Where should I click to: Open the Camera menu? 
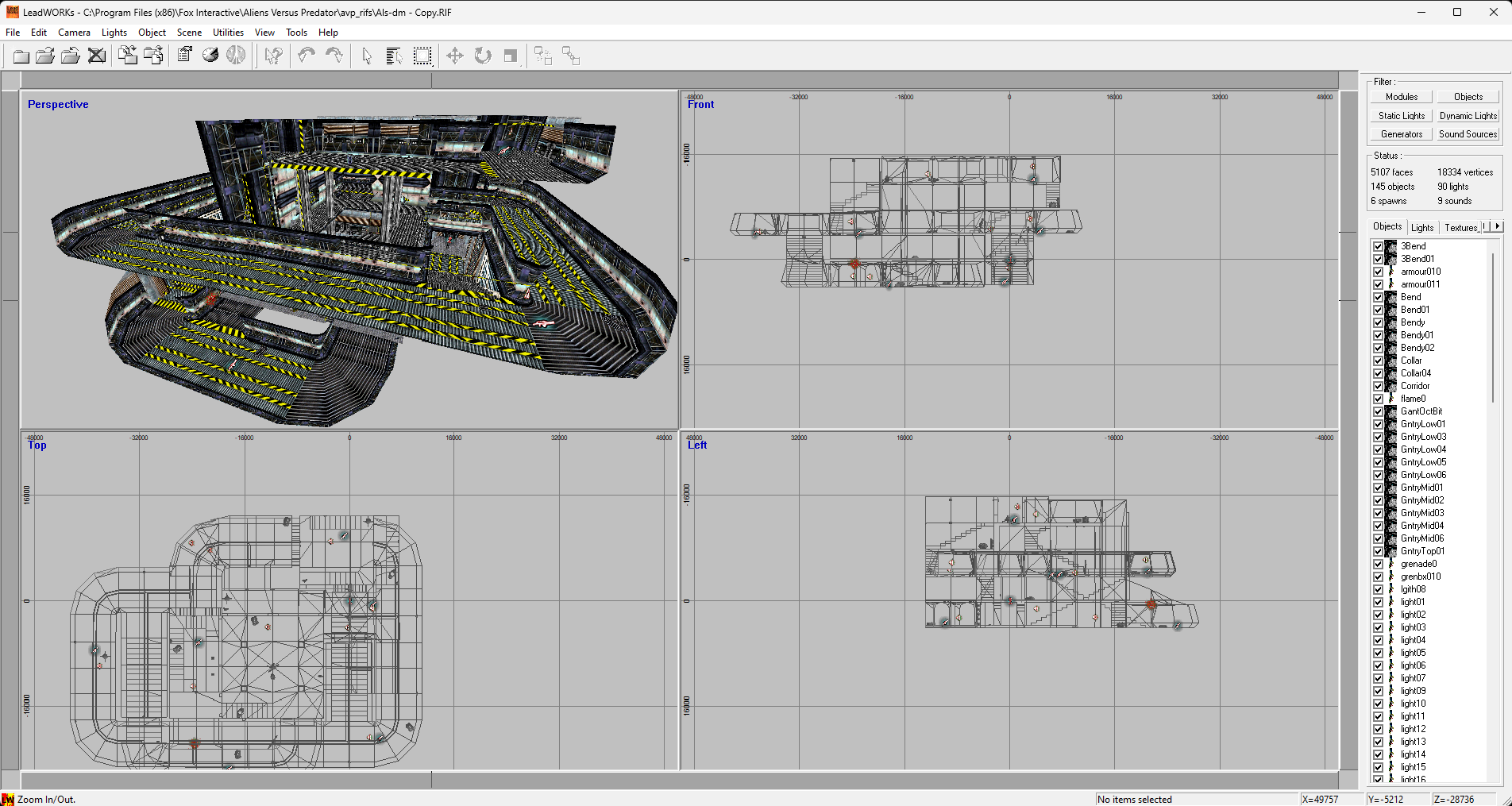pyautogui.click(x=74, y=33)
